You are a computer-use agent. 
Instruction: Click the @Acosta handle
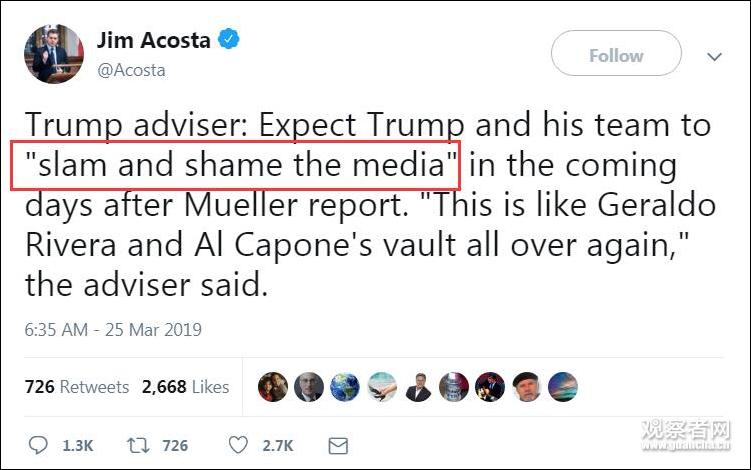click(x=131, y=70)
